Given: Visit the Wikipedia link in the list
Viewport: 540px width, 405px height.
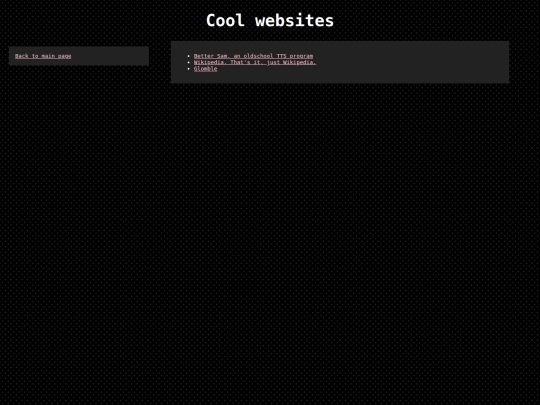Looking at the screenshot, I should coord(255,62).
